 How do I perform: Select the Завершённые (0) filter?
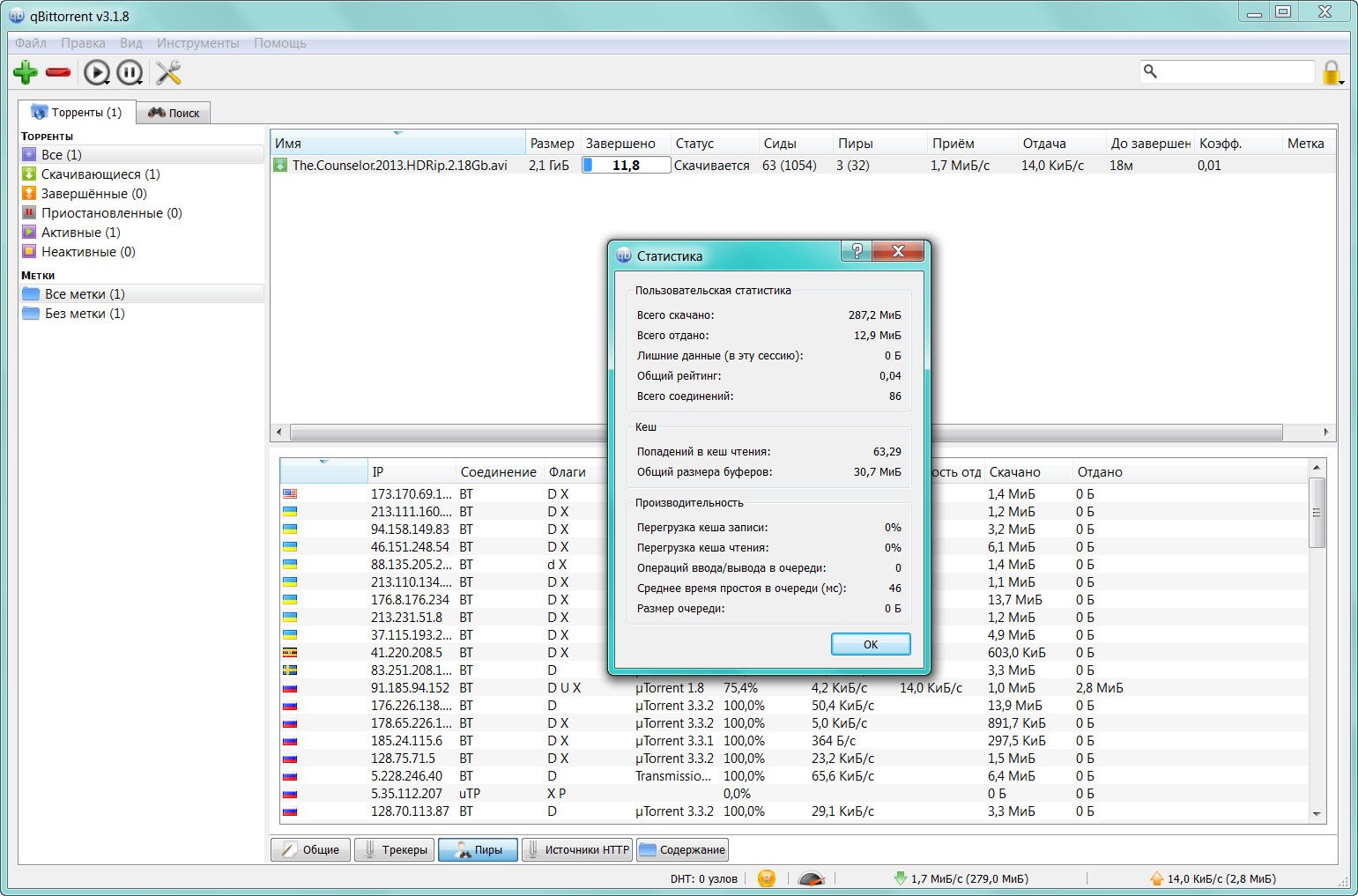coord(142,193)
